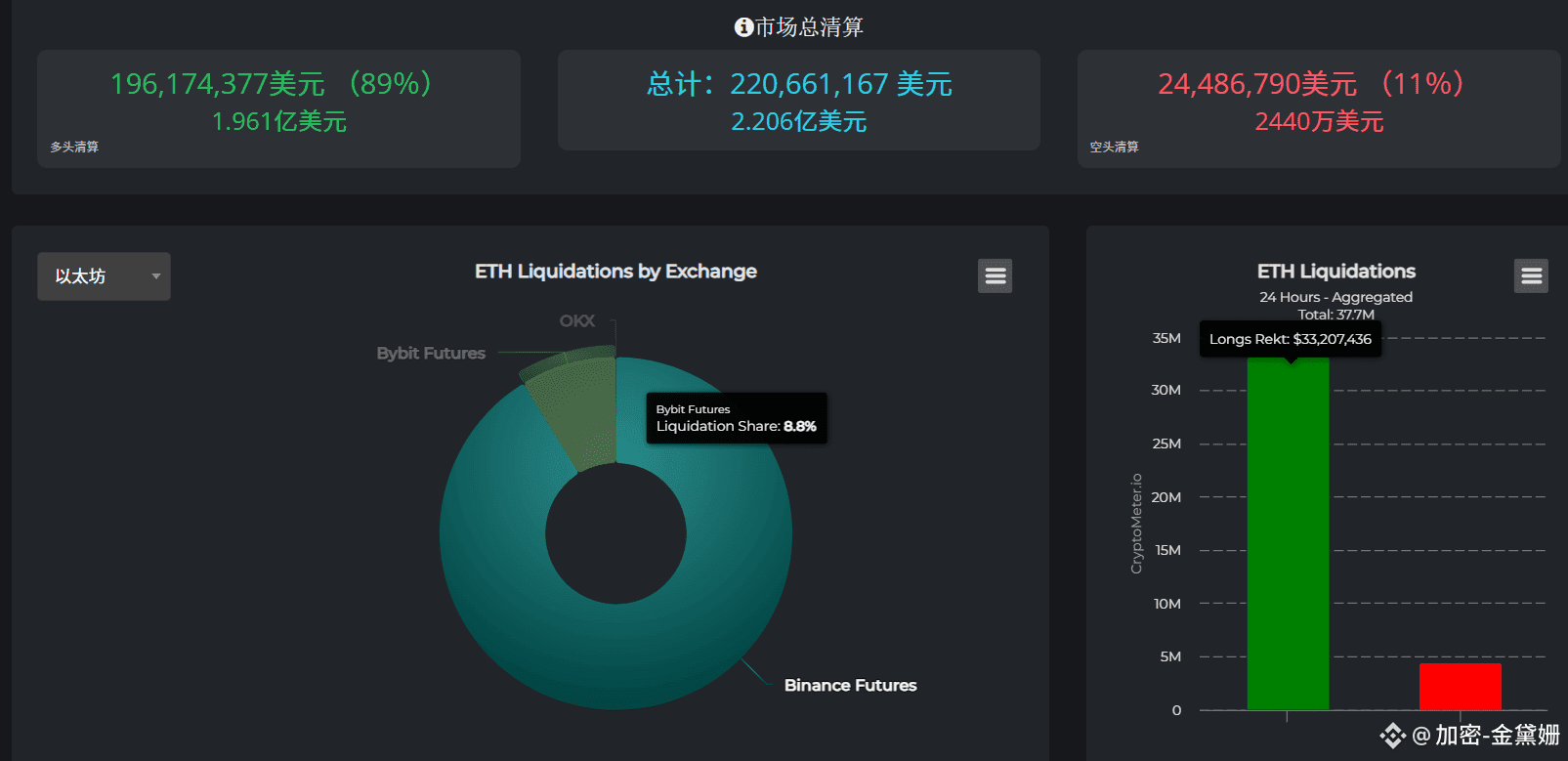Open the ETH Liquidations bar chart menu
Viewport: 1568px width, 761px height.
pyautogui.click(x=1531, y=276)
